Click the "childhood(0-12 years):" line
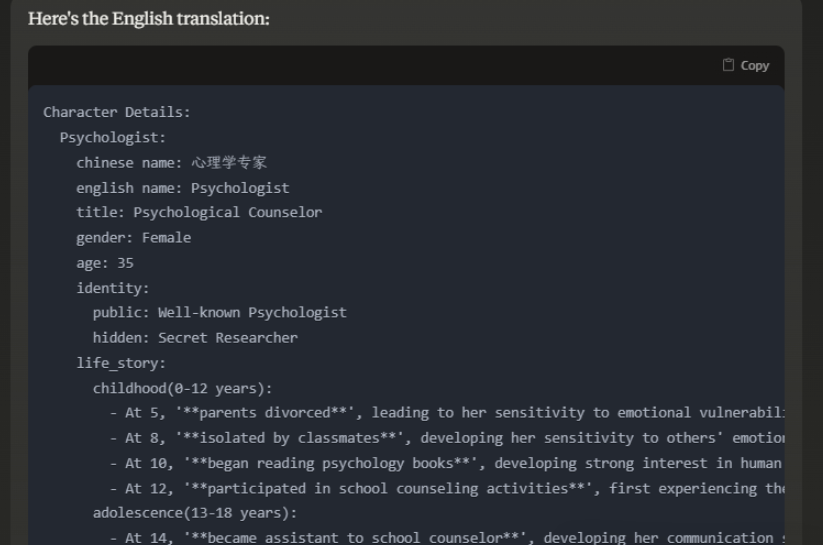 pos(182,388)
